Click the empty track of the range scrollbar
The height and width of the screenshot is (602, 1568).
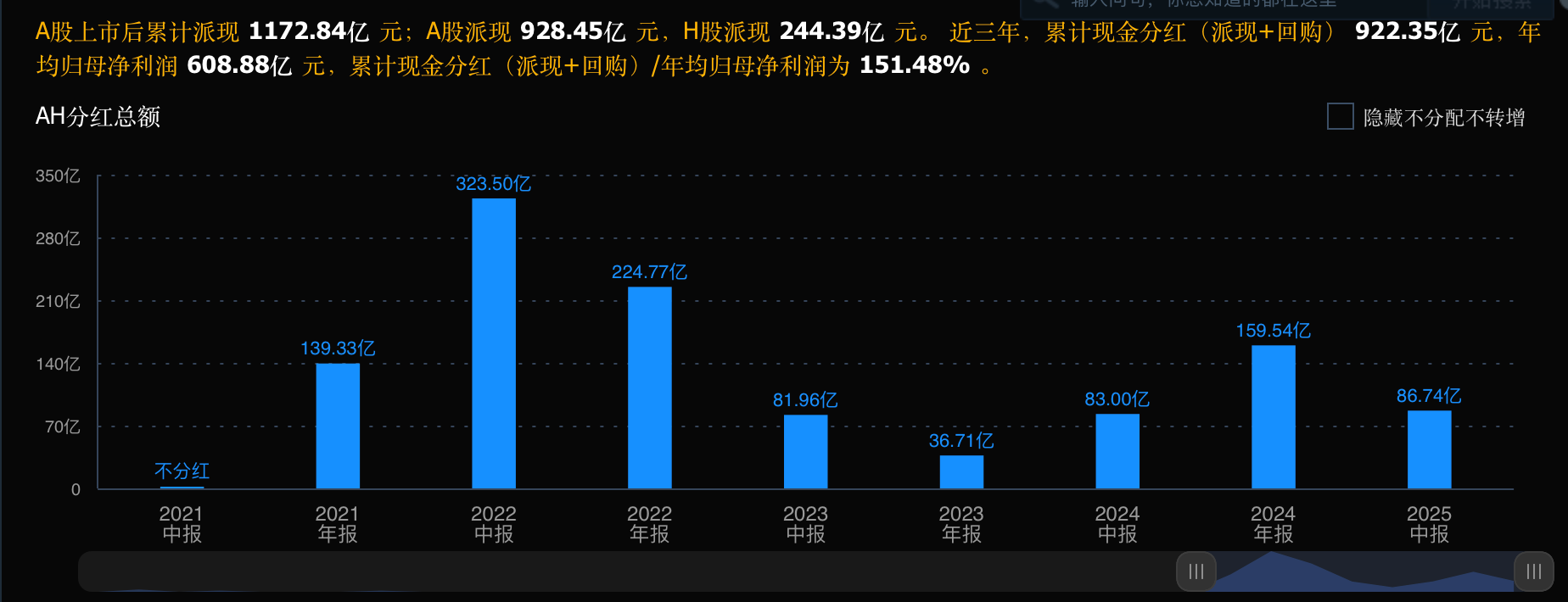[x=626, y=571]
